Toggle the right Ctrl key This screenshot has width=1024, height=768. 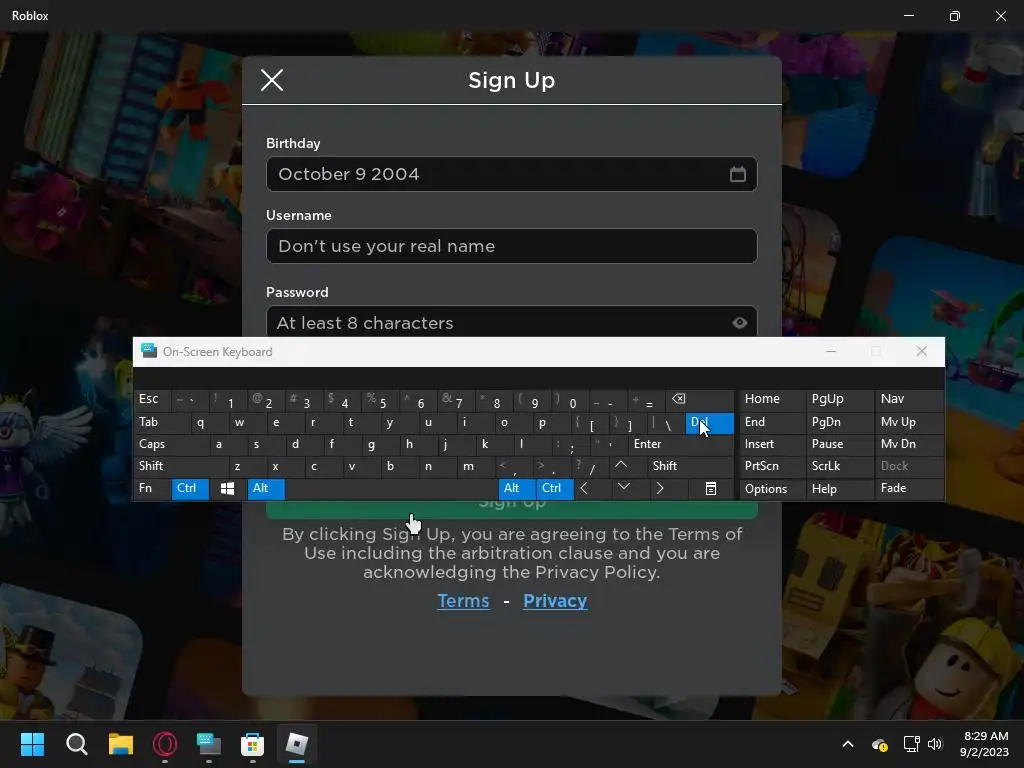[555, 488]
